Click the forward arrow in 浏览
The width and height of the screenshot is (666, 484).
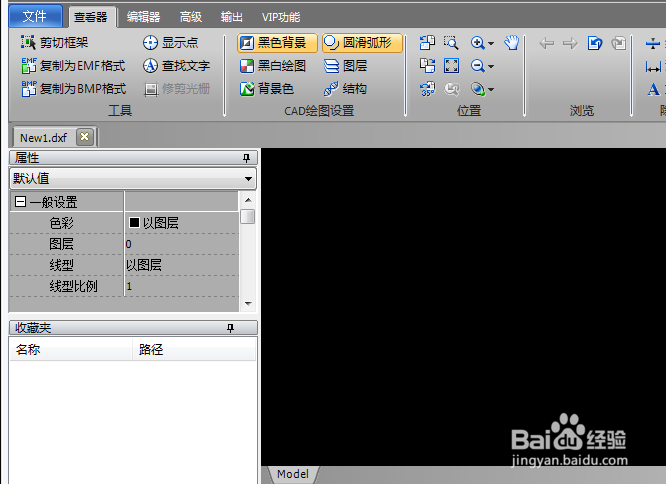(570, 43)
